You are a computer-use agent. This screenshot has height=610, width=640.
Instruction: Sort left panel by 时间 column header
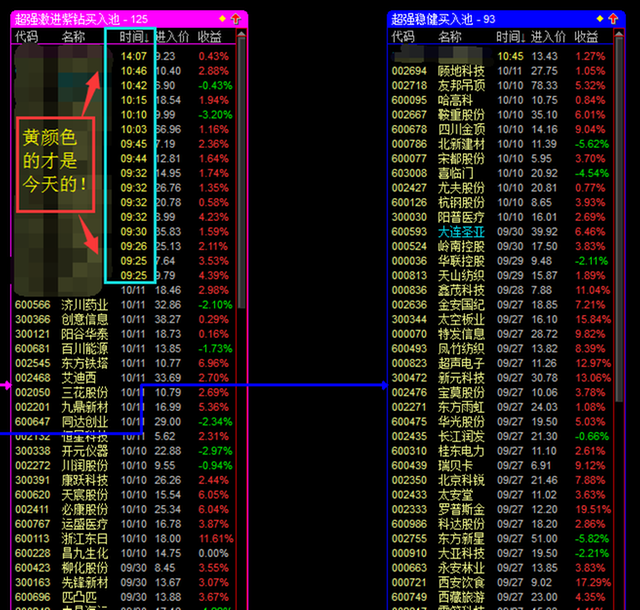134,37
